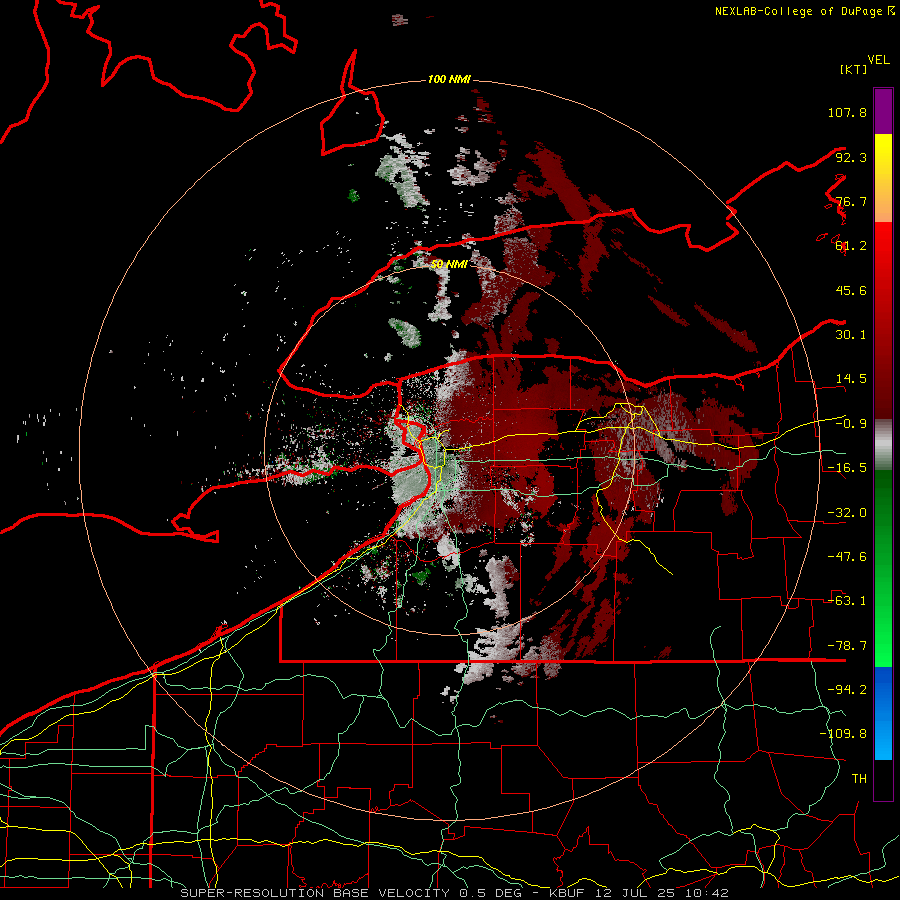The image size is (900, 900).
Task: Click the 45.6 value on velocity scale
Action: tap(851, 290)
